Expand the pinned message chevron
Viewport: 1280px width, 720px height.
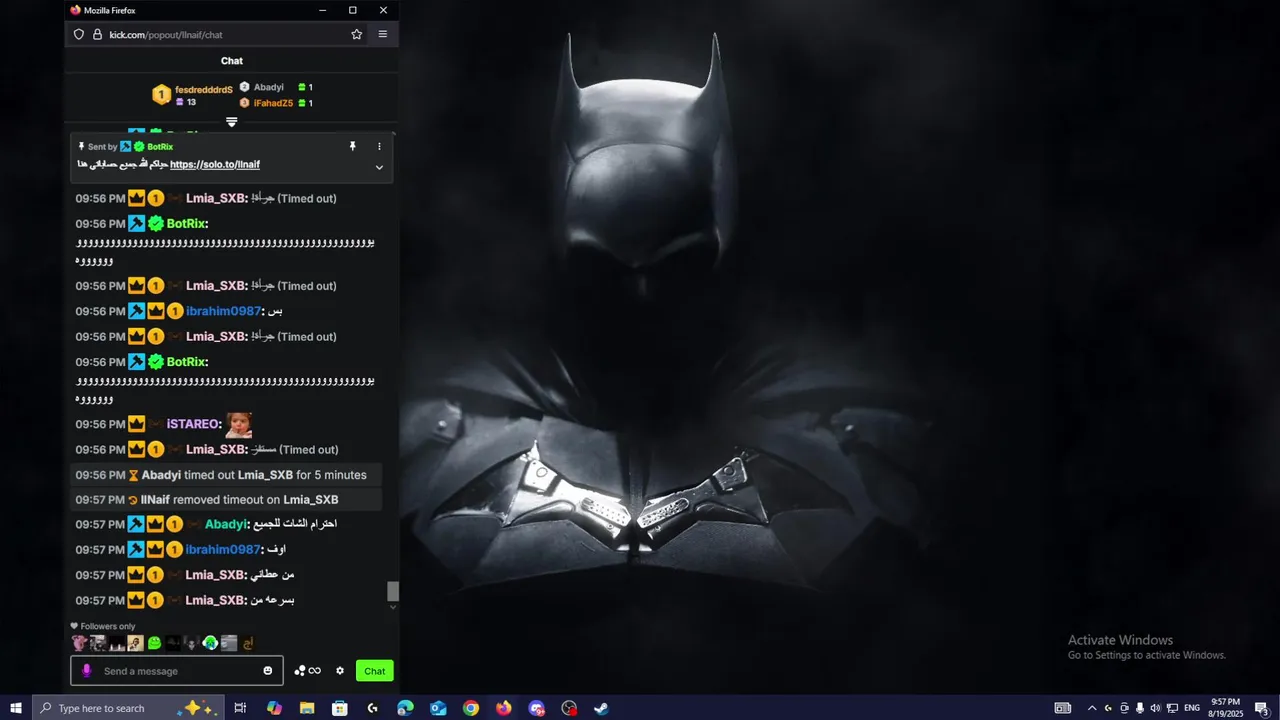[x=379, y=167]
